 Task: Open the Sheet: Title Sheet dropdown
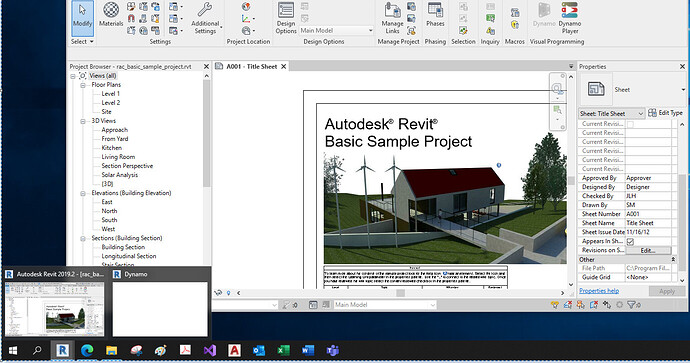coord(612,114)
